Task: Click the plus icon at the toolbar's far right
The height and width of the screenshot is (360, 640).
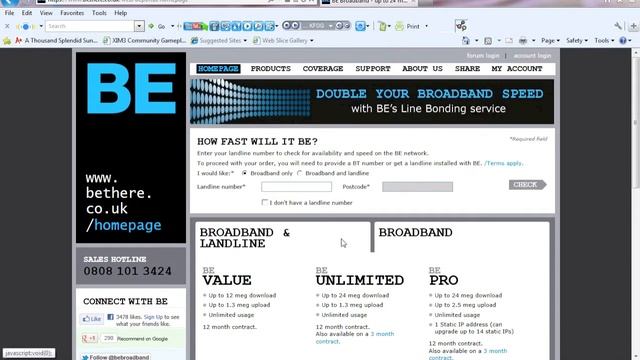Action: 633,26
